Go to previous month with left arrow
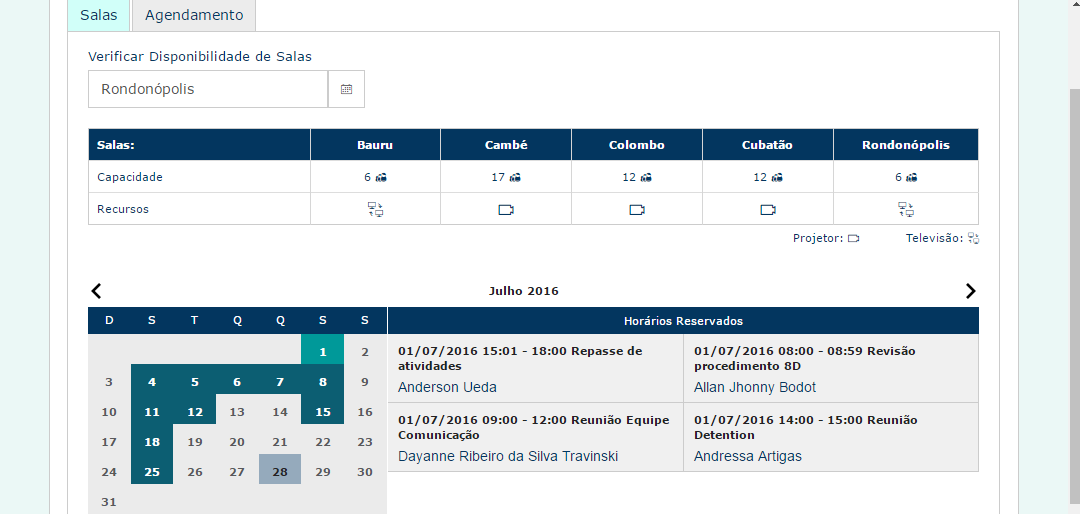This screenshot has width=1080, height=514. point(96,291)
